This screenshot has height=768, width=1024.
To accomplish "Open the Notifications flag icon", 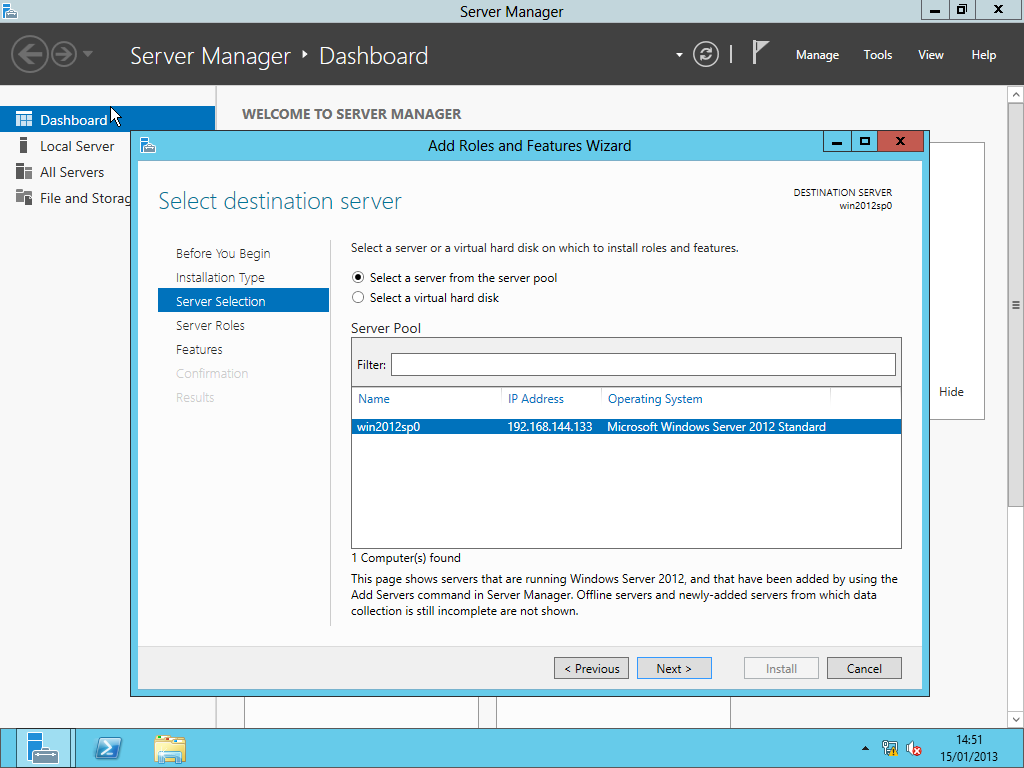I will [x=761, y=53].
